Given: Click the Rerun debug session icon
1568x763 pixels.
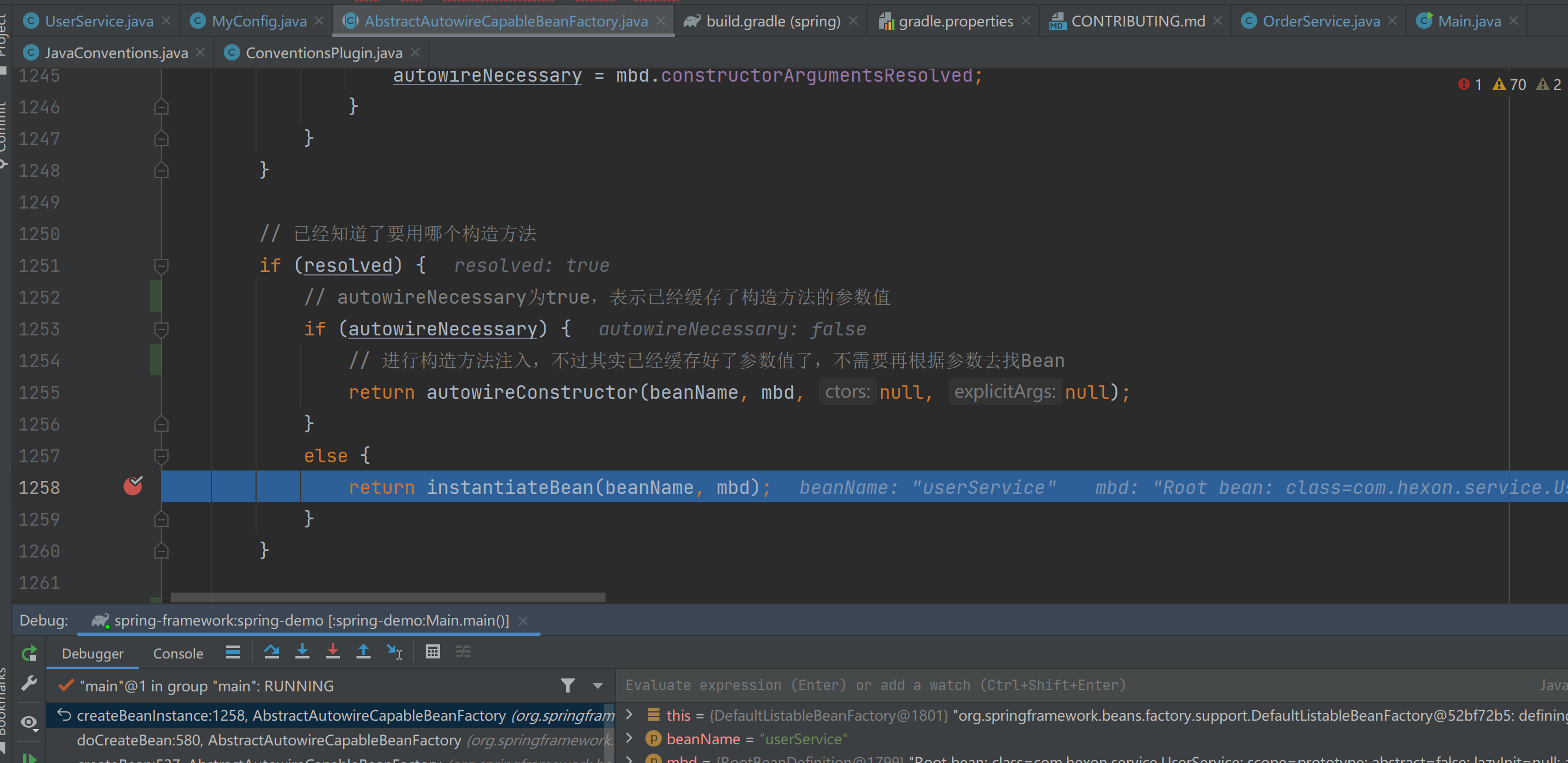Looking at the screenshot, I should 29,653.
